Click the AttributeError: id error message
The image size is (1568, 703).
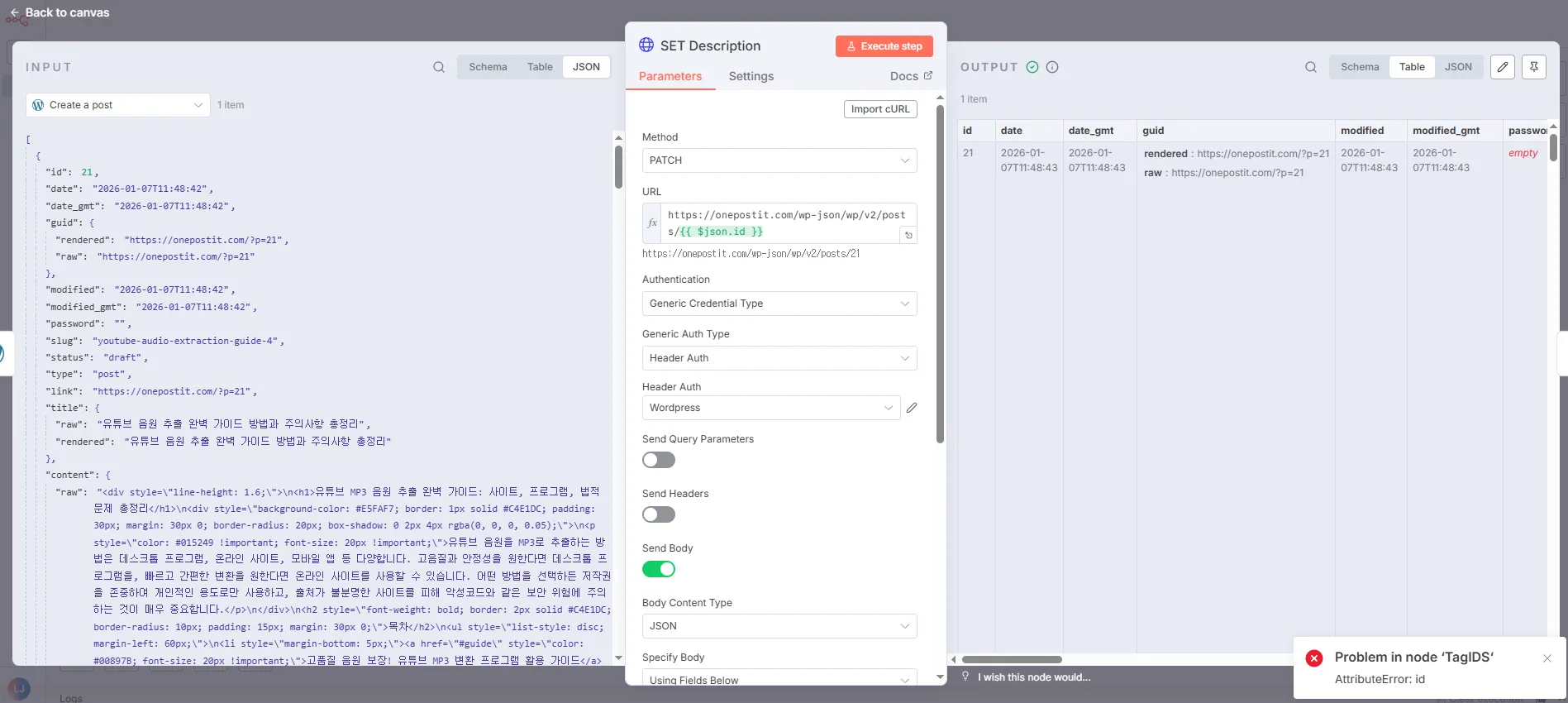point(1380,679)
